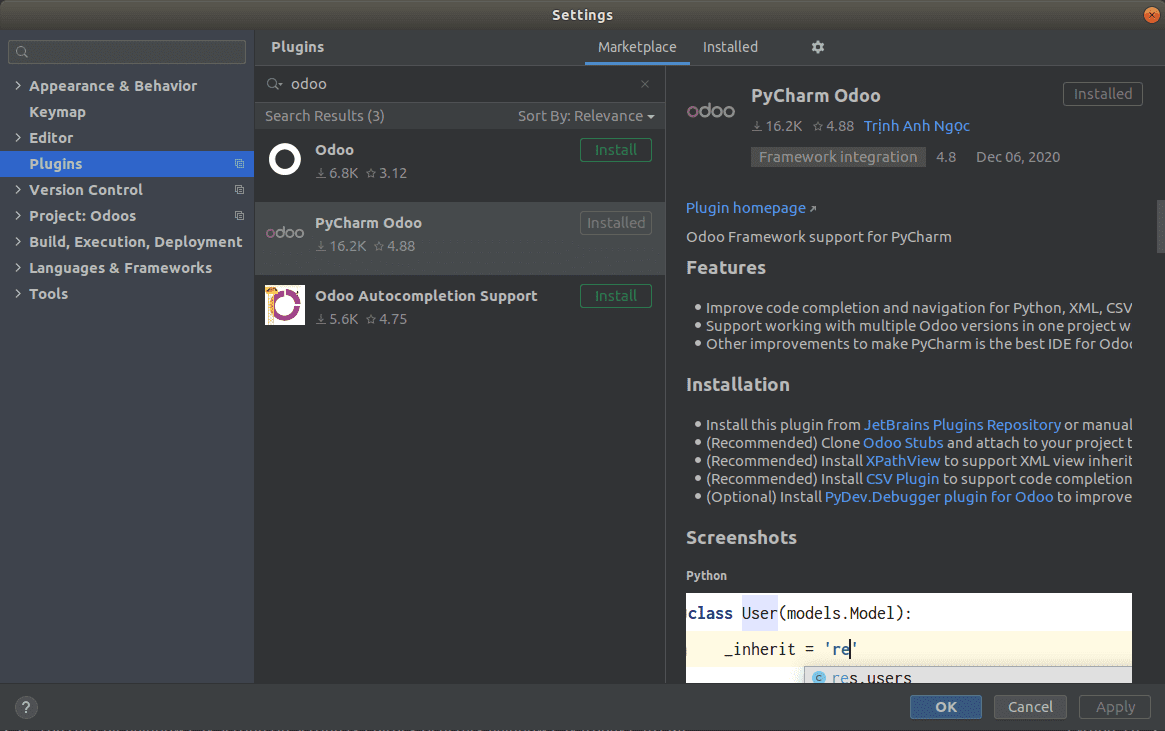Click the plugin search options magnifier icon
1165x731 pixels.
(x=275, y=84)
